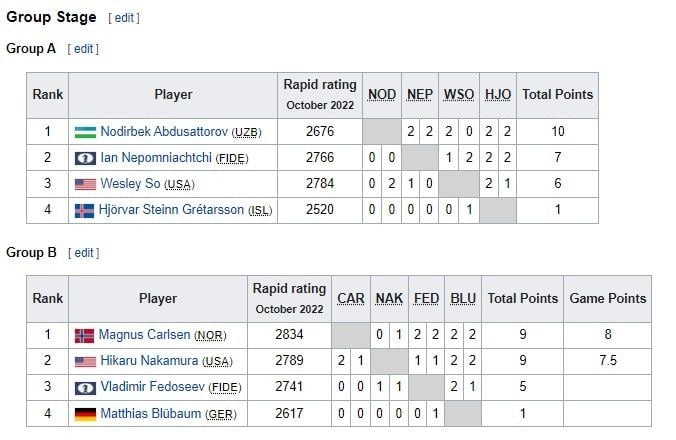The width and height of the screenshot is (676, 440).
Task: Click USA flag icon beside Wesley So
Action: tap(85, 184)
